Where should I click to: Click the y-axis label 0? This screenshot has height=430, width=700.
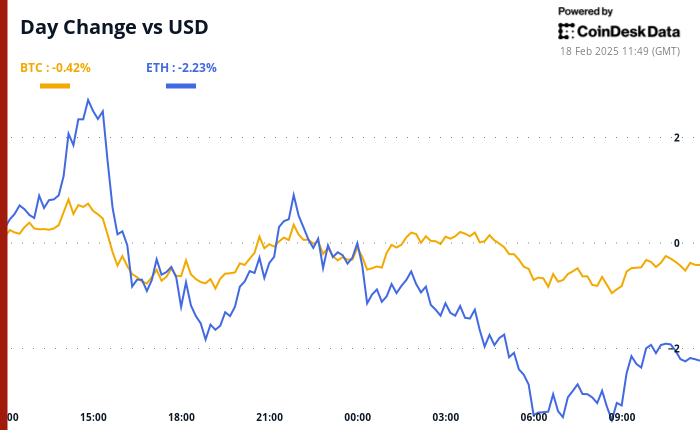677,243
